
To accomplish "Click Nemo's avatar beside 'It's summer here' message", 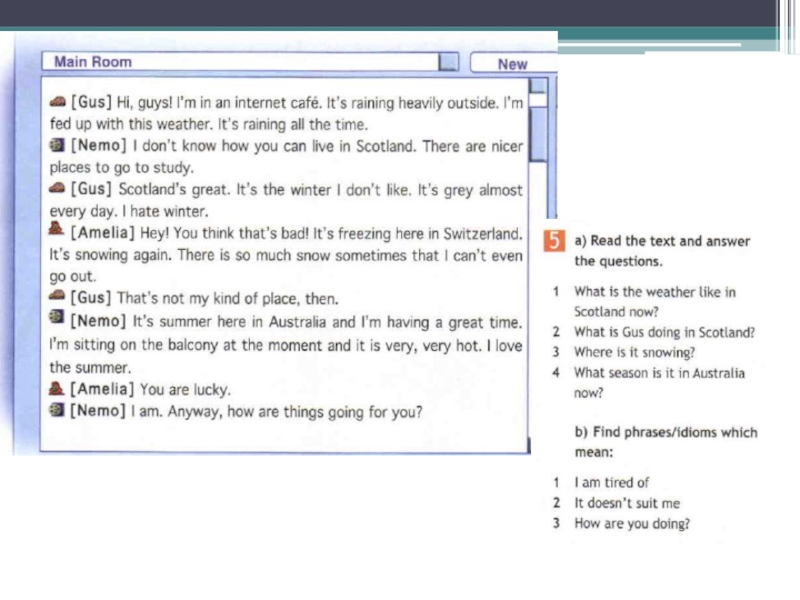I will tap(58, 320).
